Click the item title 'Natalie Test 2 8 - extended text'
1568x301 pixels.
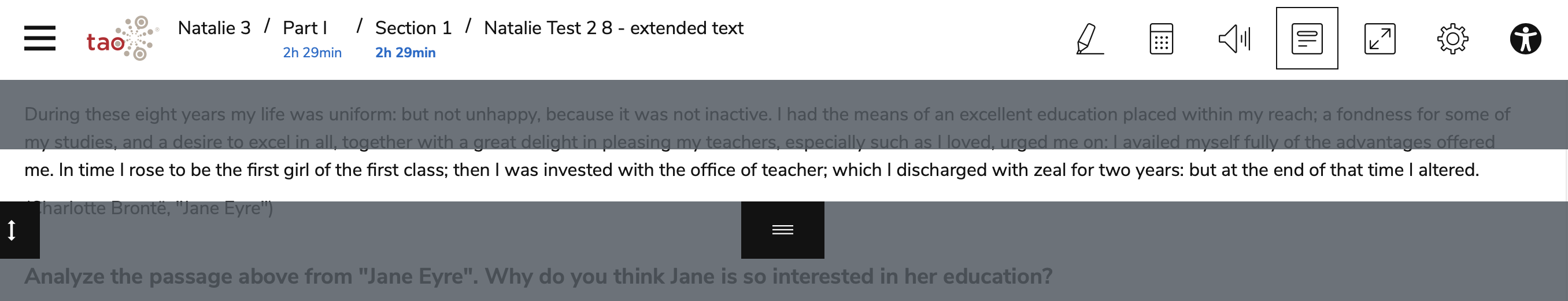(x=613, y=28)
